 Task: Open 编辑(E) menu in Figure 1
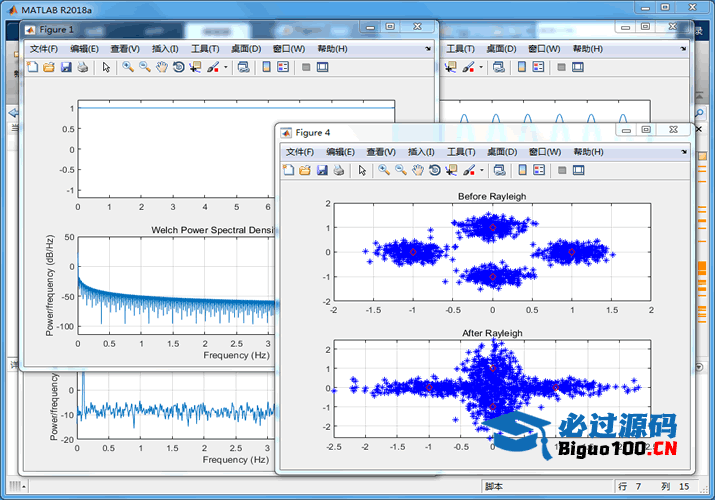tap(84, 49)
